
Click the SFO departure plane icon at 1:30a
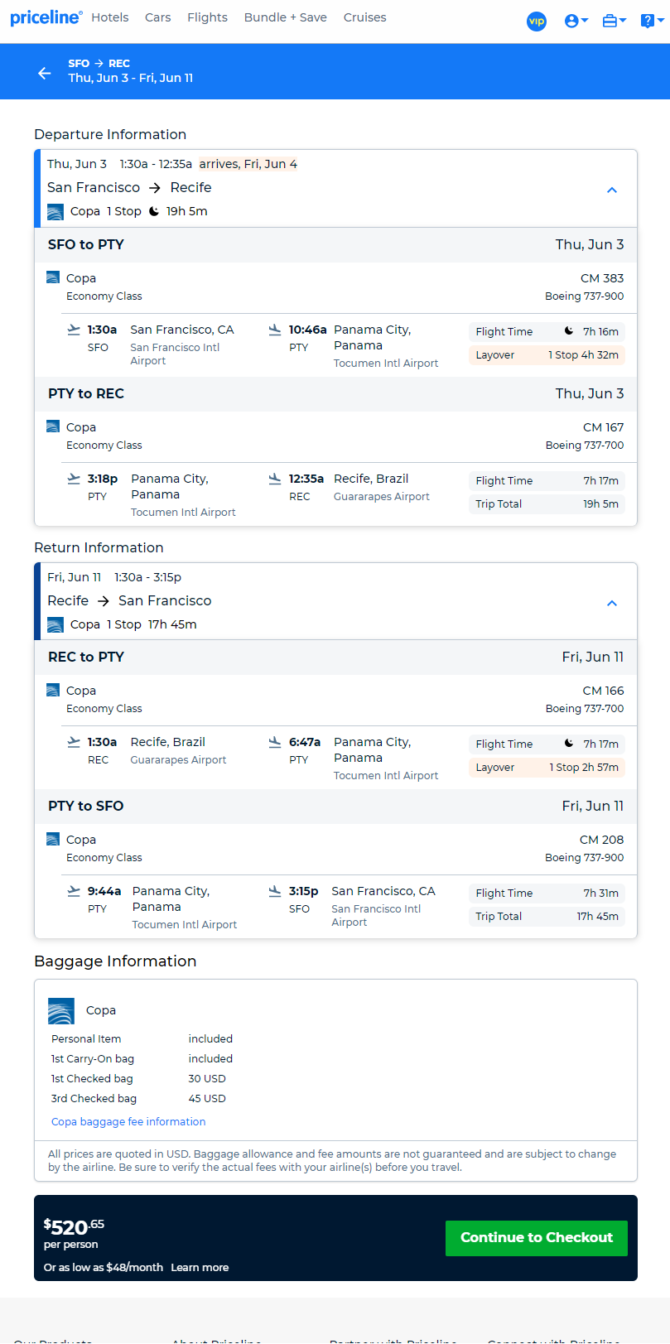(x=73, y=329)
